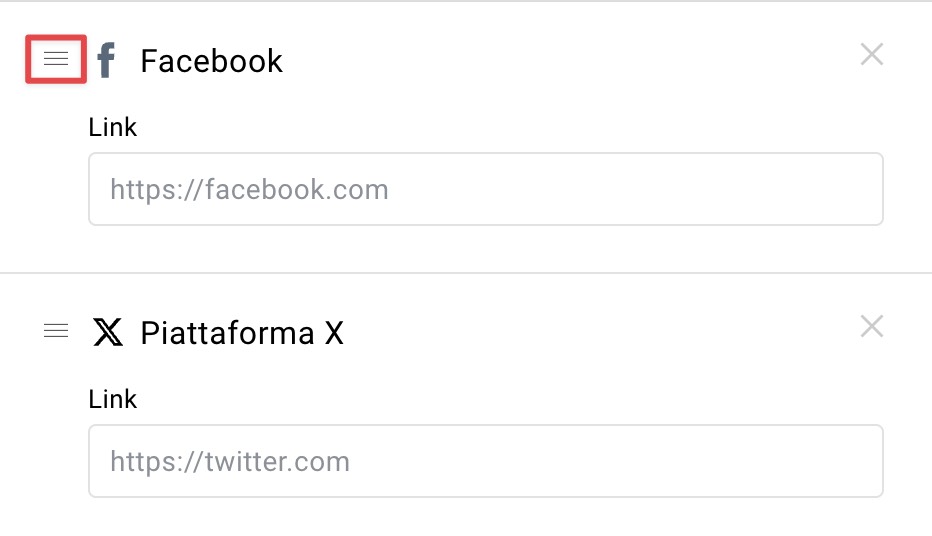Viewport: 932px width, 536px height.
Task: Select the Piattaforma X heading text
Action: (242, 333)
